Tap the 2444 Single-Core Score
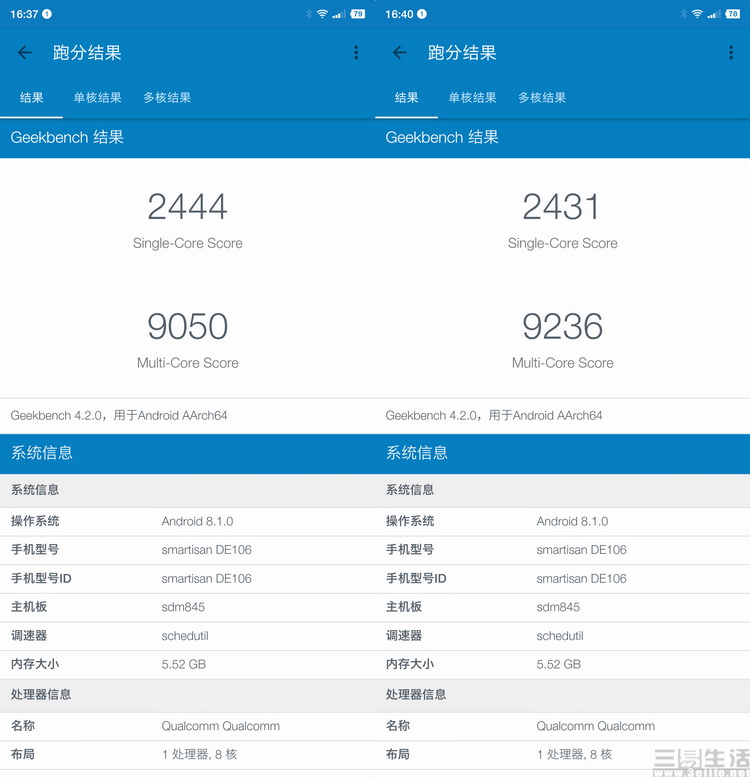Image resolution: width=750 pixels, height=778 pixels. coord(187,208)
